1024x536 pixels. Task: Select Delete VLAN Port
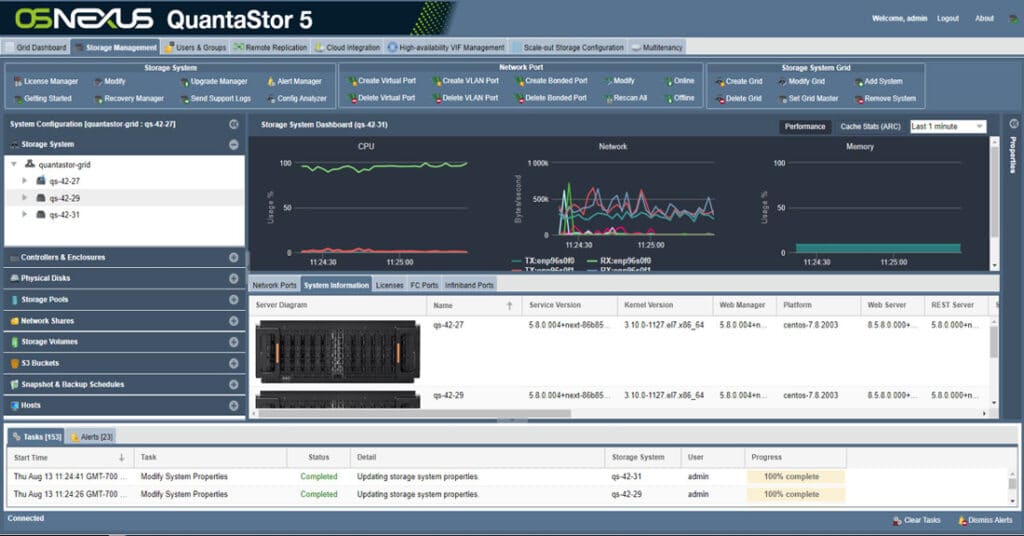pyautogui.click(x=466, y=98)
